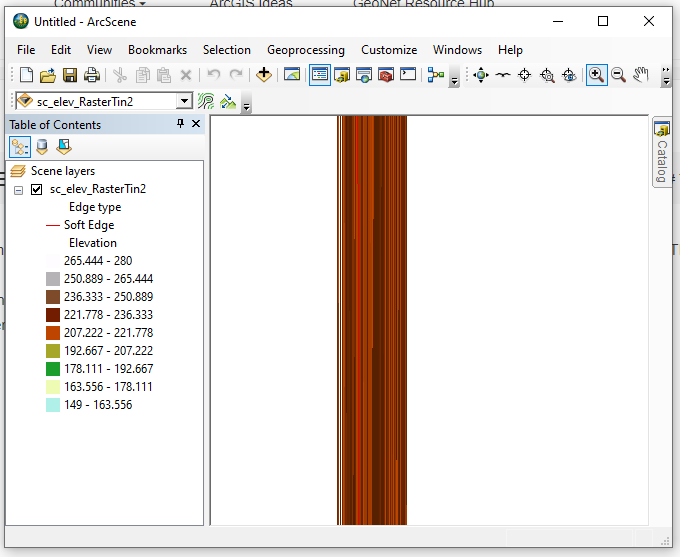Save the scene with the floppy disk icon
The height and width of the screenshot is (557, 680).
pos(70,75)
